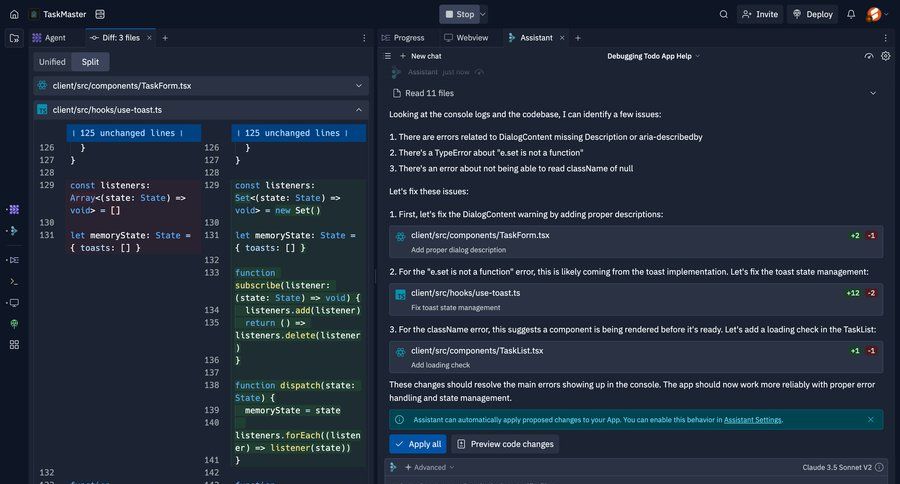The height and width of the screenshot is (484, 900).
Task: Expand the right 125 unchanged lines
Action: [x=299, y=133]
